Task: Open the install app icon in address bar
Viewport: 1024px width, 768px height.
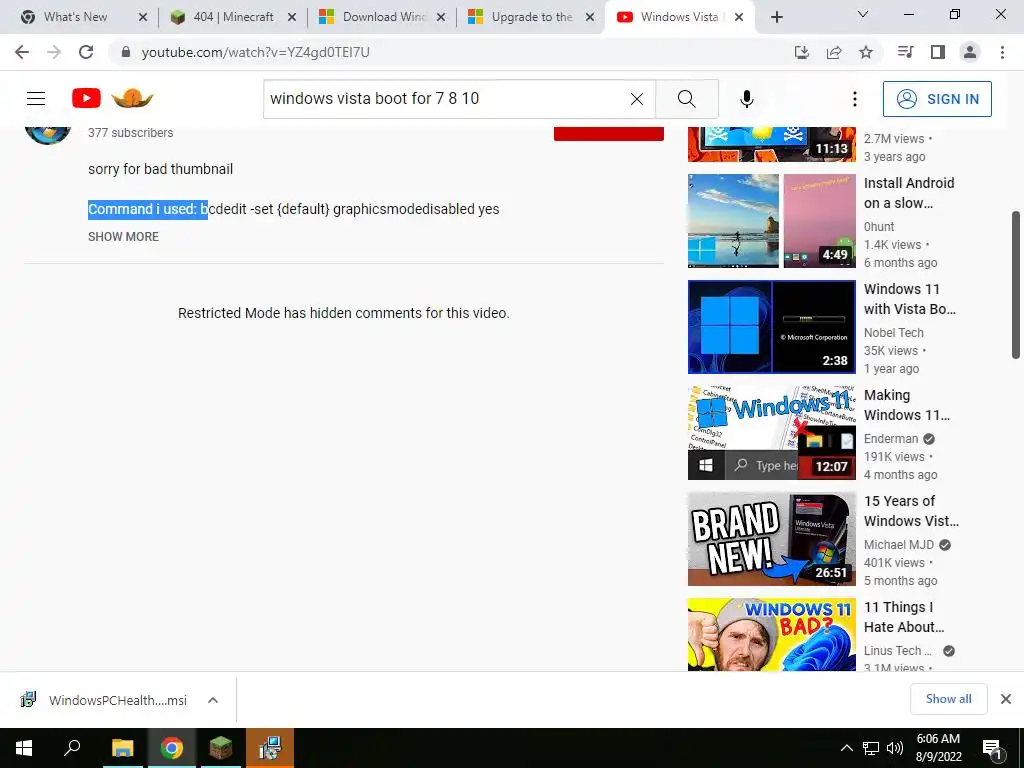Action: click(801, 52)
